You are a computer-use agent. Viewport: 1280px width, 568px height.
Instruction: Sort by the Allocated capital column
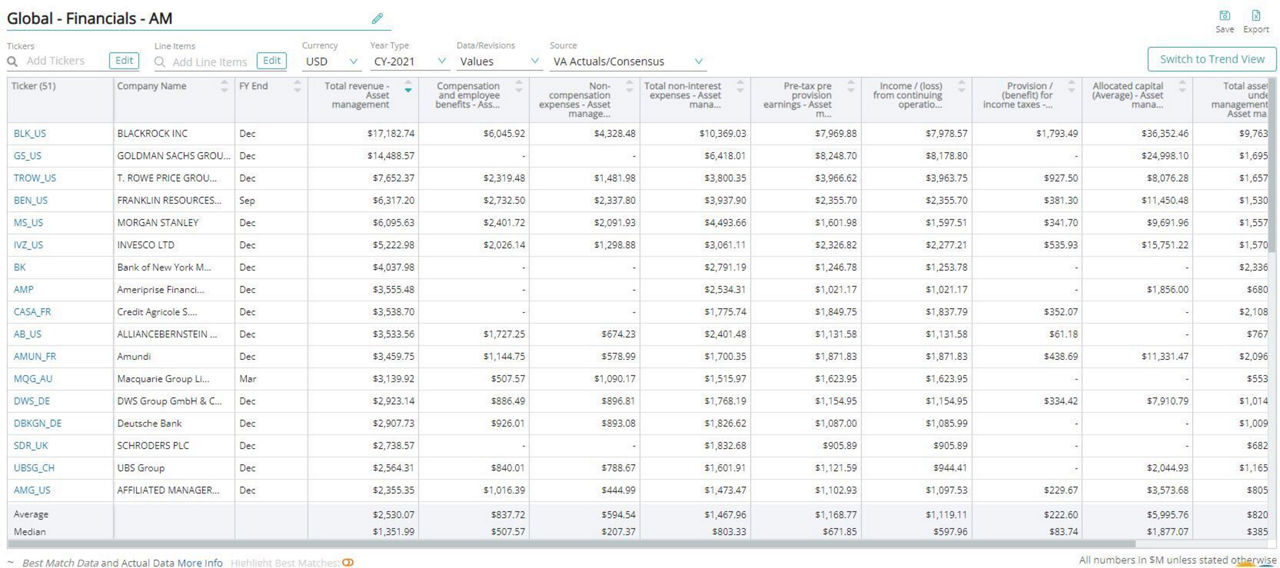coord(1183,86)
